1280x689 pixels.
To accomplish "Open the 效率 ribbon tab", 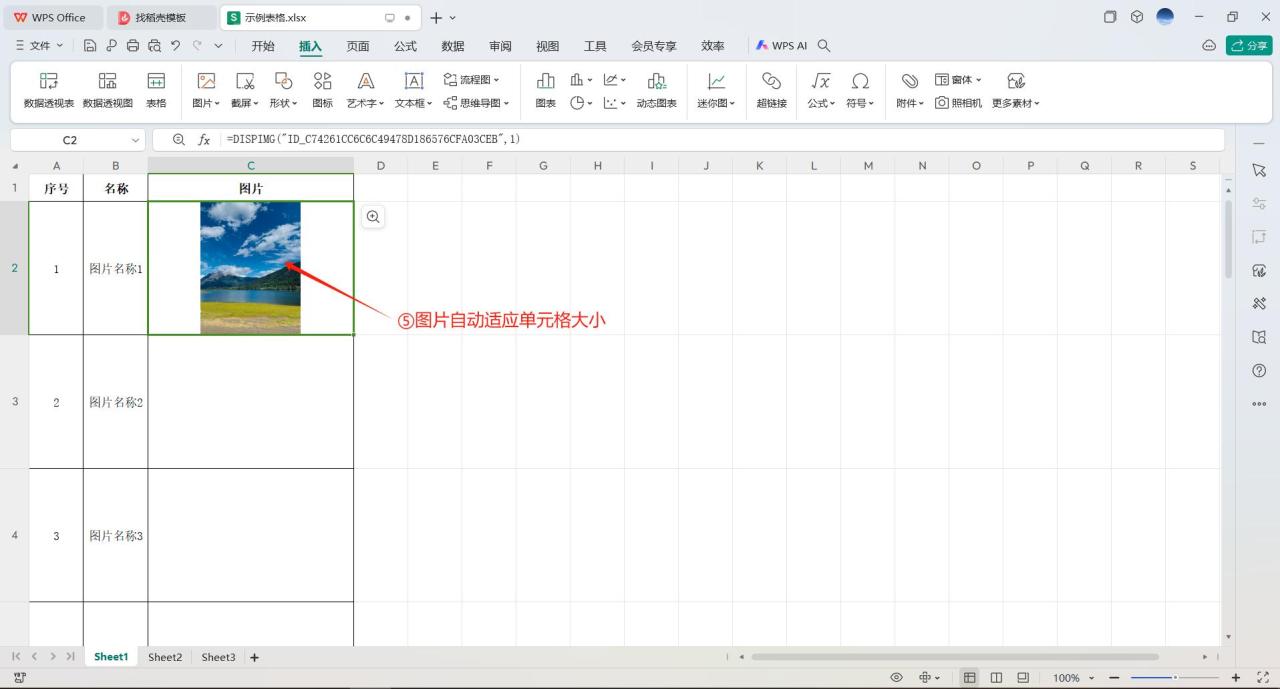I will 713,46.
